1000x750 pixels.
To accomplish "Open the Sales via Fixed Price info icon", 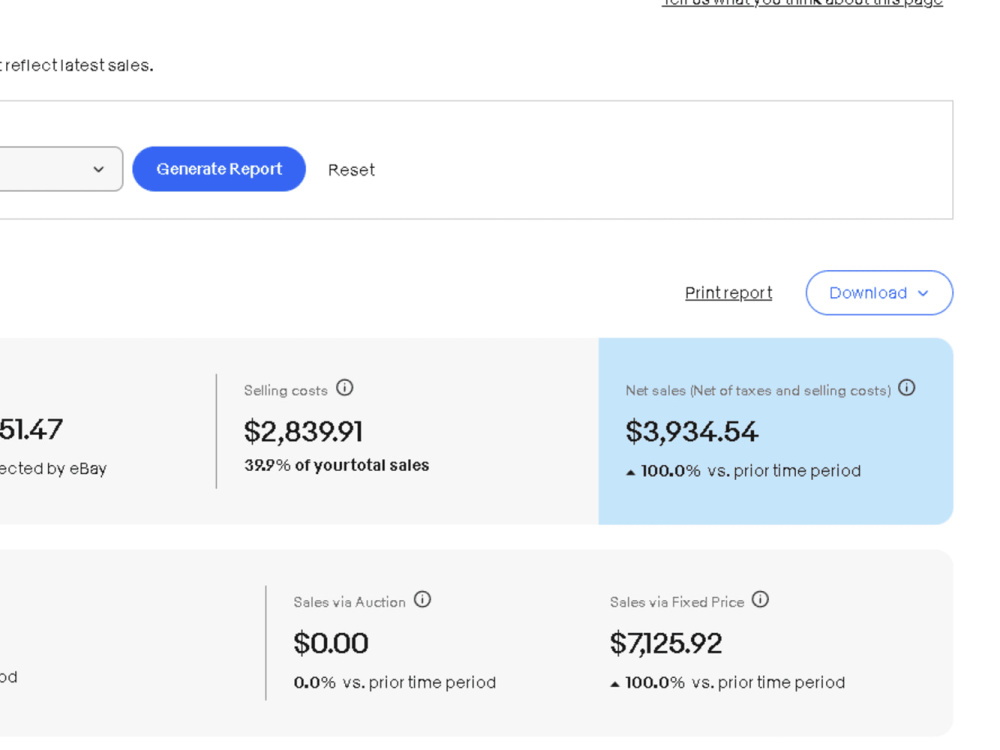I will click(760, 599).
